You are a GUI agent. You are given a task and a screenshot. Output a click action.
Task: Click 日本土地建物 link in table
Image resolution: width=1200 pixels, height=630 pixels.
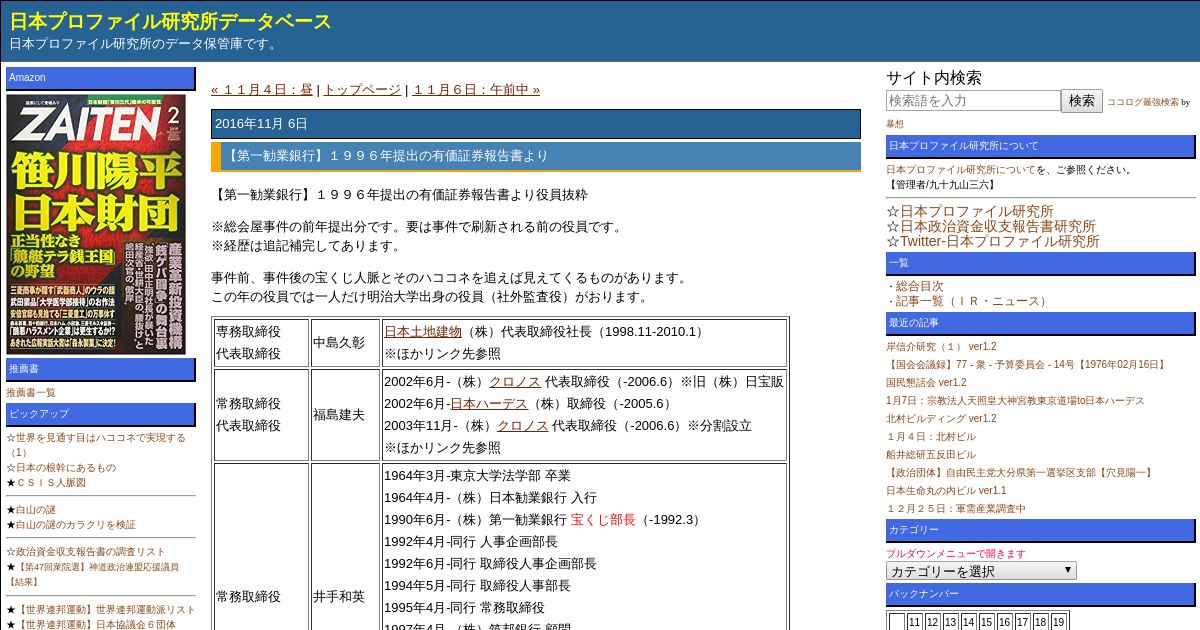coord(423,331)
